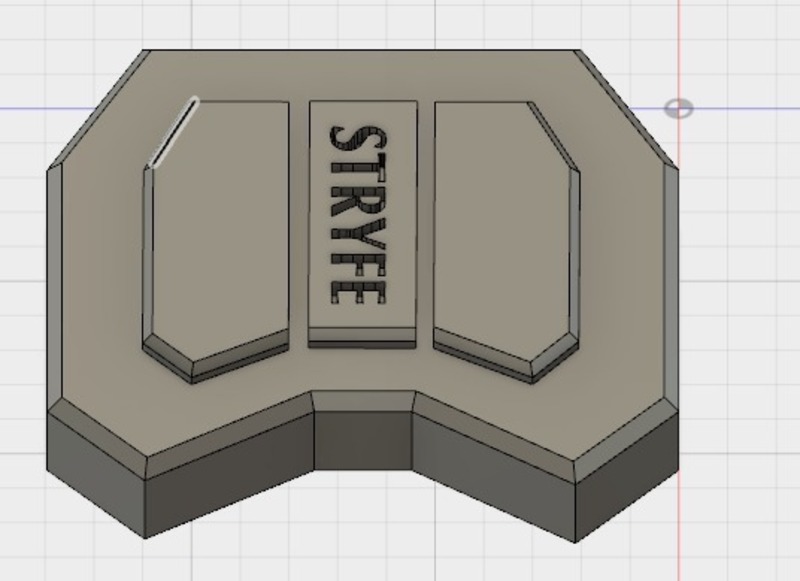
Task: Click the red vertical axis line
Action: pos(681,300)
